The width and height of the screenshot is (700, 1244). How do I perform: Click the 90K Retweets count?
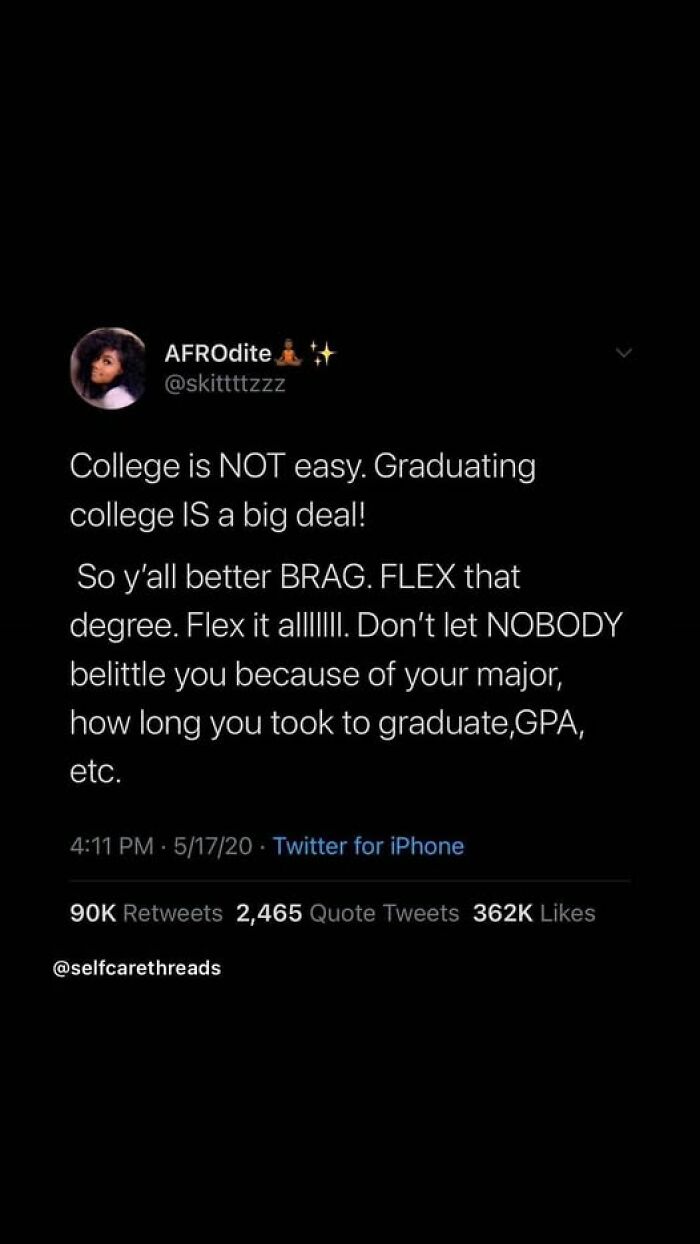click(92, 912)
